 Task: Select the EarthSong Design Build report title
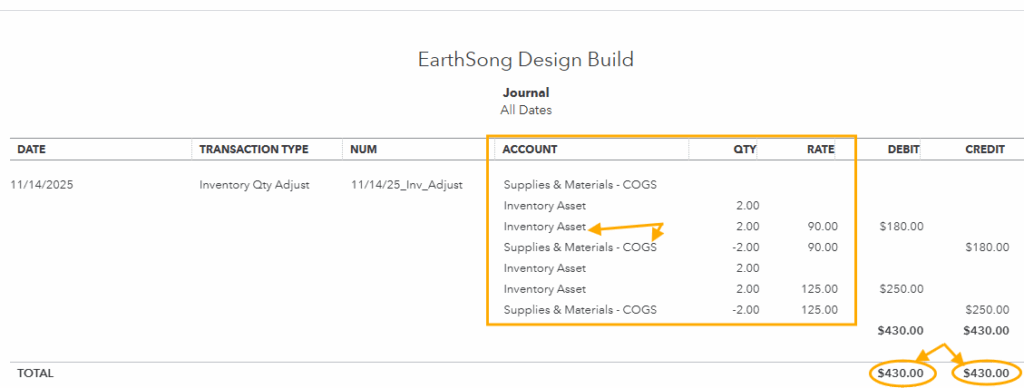pyautogui.click(x=526, y=60)
